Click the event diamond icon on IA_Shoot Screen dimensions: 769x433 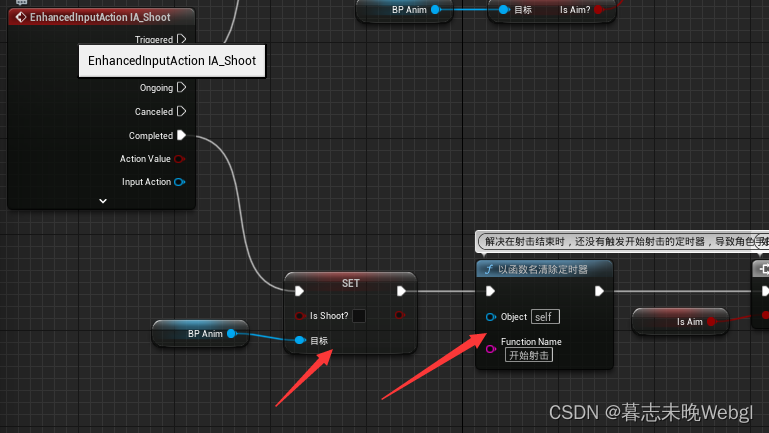click(x=21, y=17)
